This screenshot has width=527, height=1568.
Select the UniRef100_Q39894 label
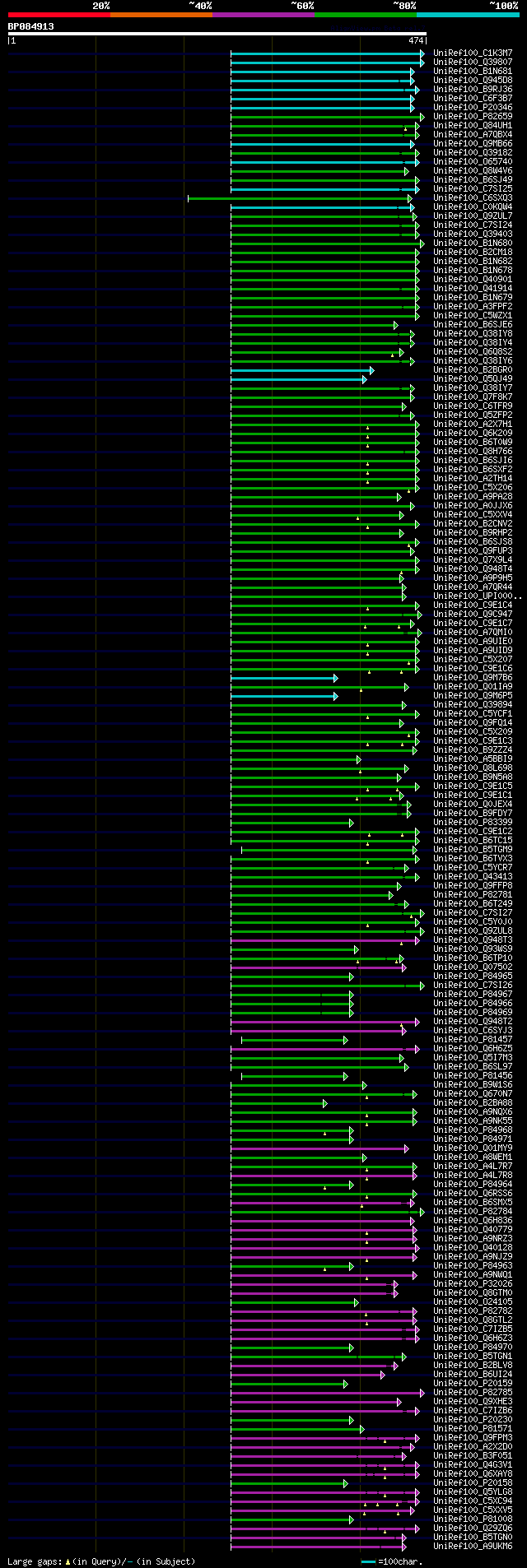click(473, 704)
